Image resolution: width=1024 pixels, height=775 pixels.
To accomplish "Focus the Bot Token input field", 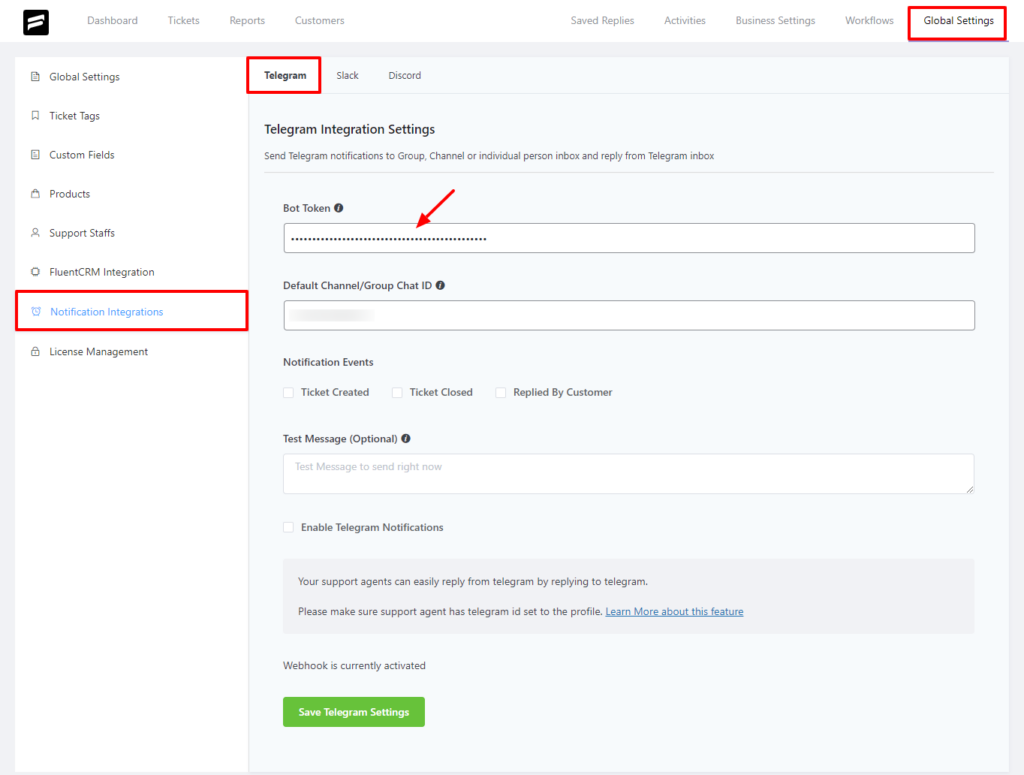I will point(629,238).
